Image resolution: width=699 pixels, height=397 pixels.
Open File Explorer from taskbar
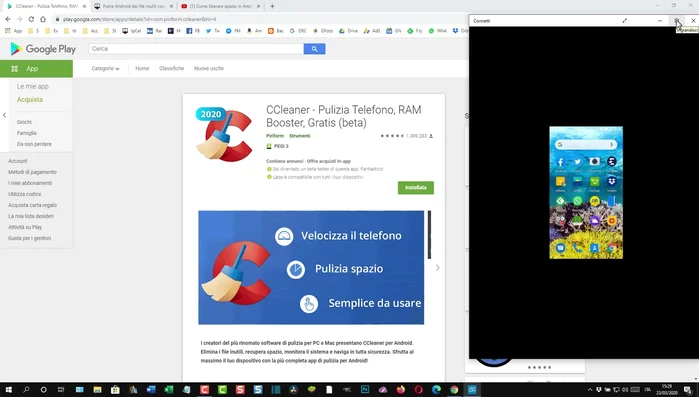pyautogui.click(x=97, y=389)
